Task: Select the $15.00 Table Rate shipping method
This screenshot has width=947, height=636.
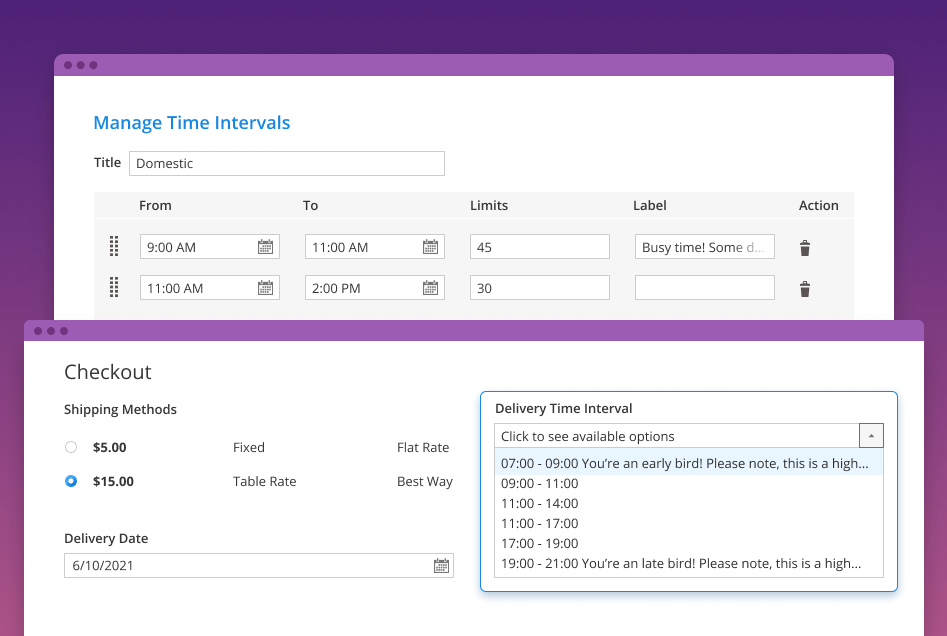Action: [x=71, y=481]
